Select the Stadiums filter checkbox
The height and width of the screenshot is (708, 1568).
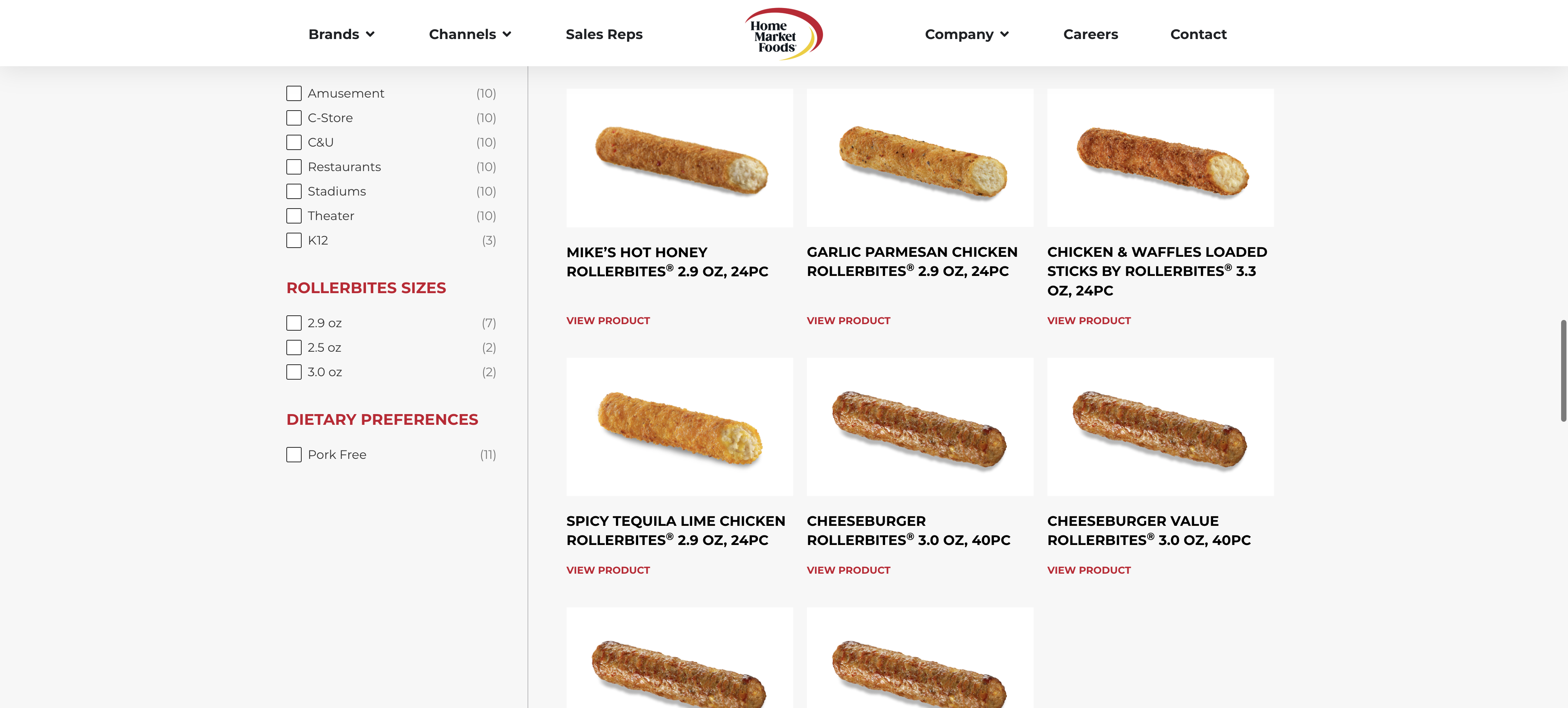click(294, 192)
